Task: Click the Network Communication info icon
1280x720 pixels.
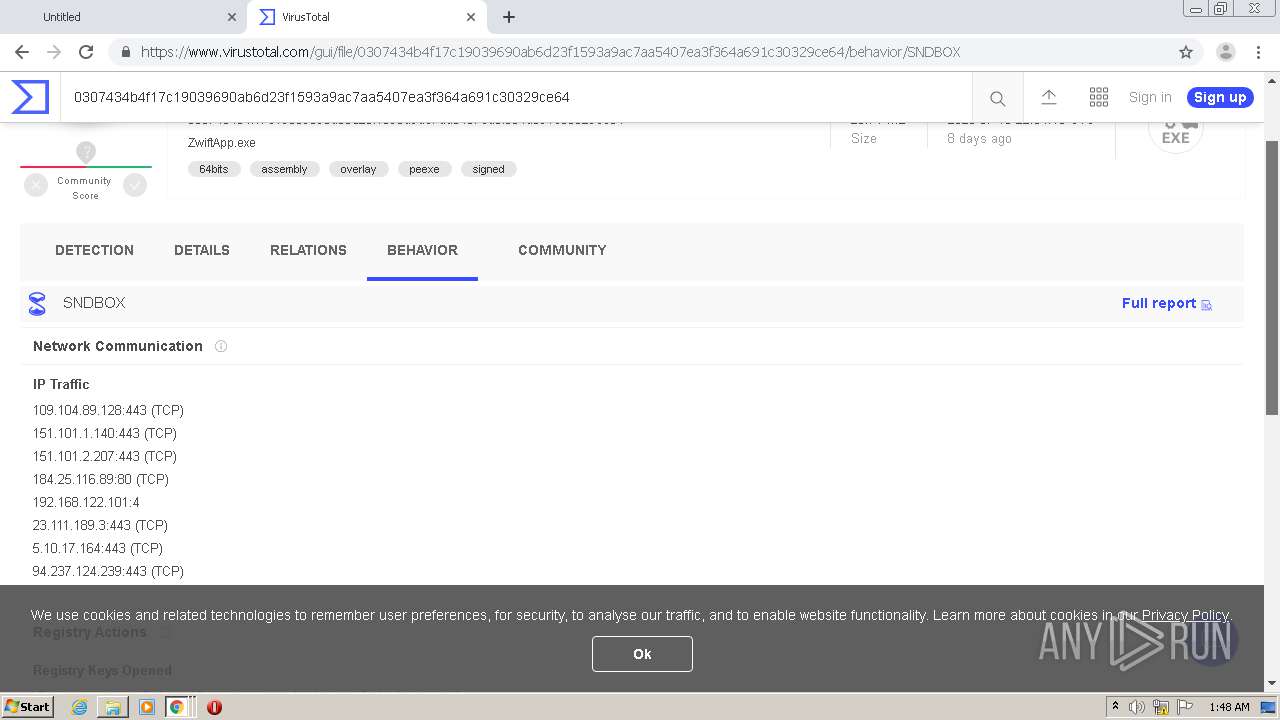Action: tap(221, 346)
